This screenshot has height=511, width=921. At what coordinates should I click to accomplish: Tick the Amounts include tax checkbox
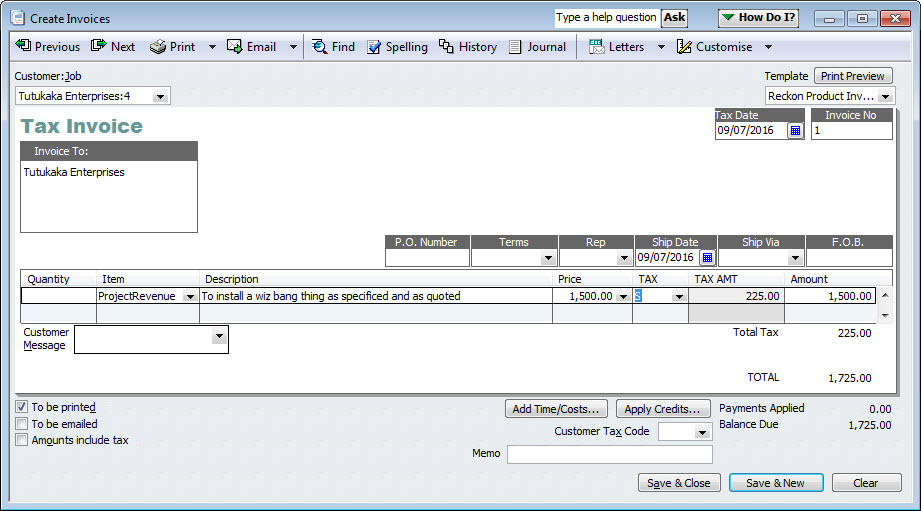[22, 440]
